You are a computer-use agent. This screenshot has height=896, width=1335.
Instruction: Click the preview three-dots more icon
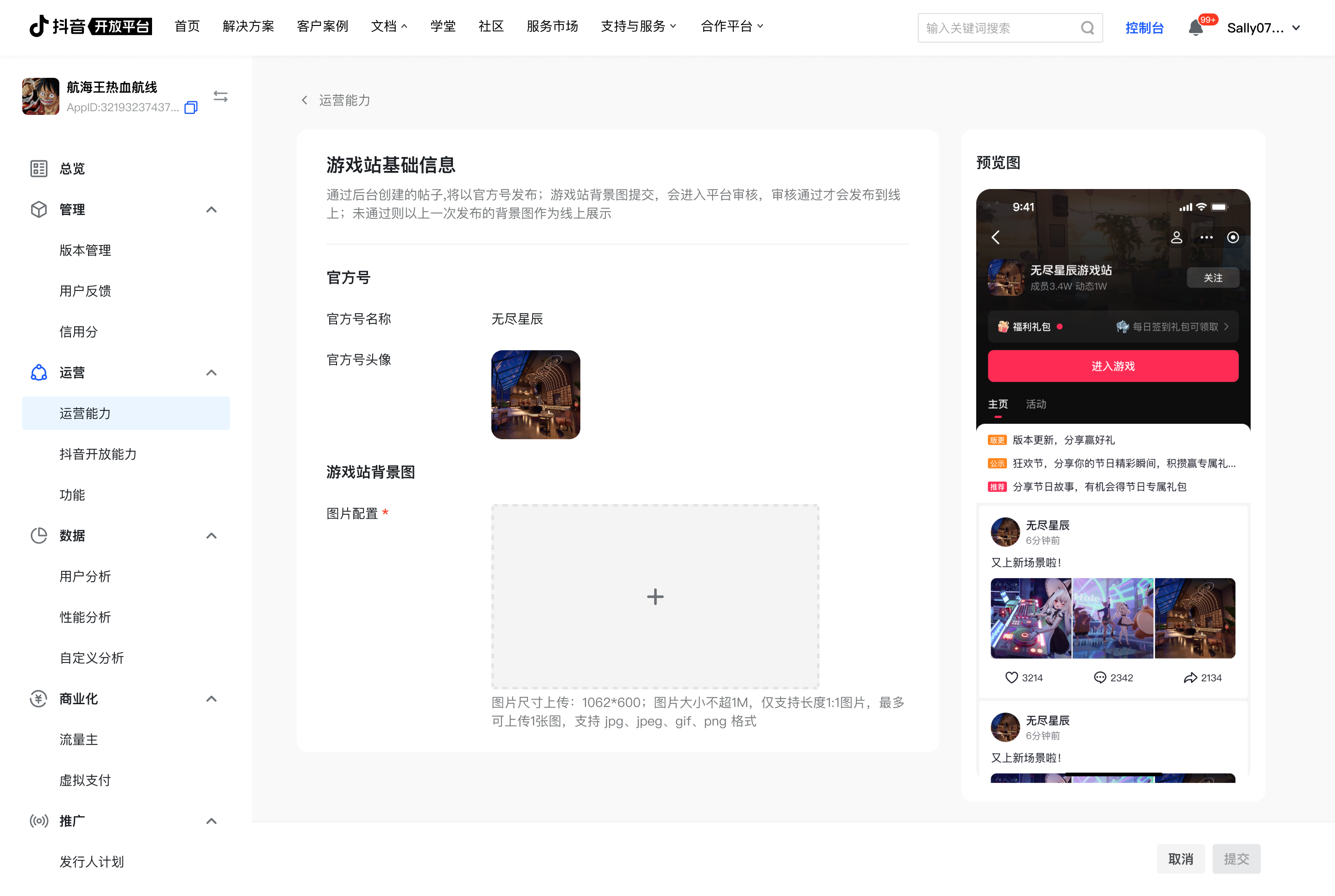point(1206,237)
